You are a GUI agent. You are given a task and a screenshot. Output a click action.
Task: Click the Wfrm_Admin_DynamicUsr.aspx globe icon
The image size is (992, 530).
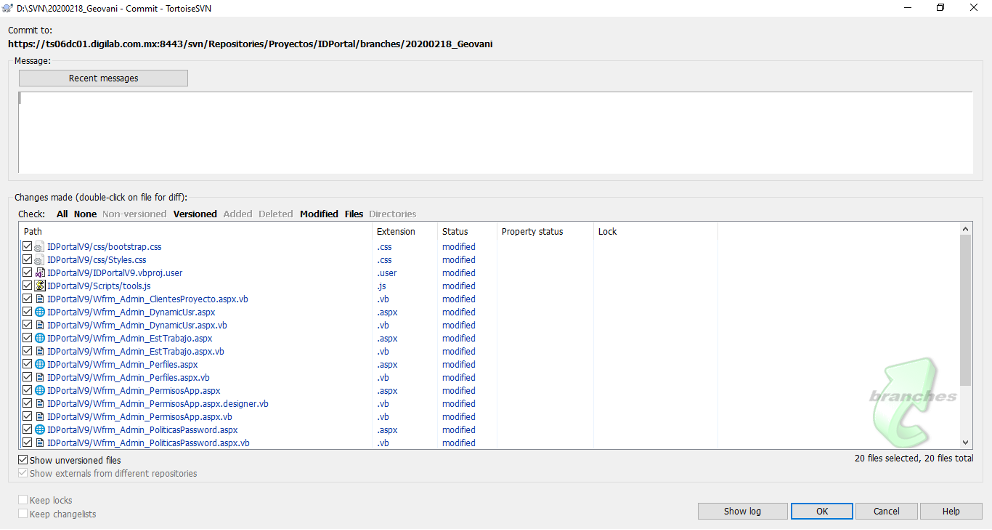(x=39, y=312)
